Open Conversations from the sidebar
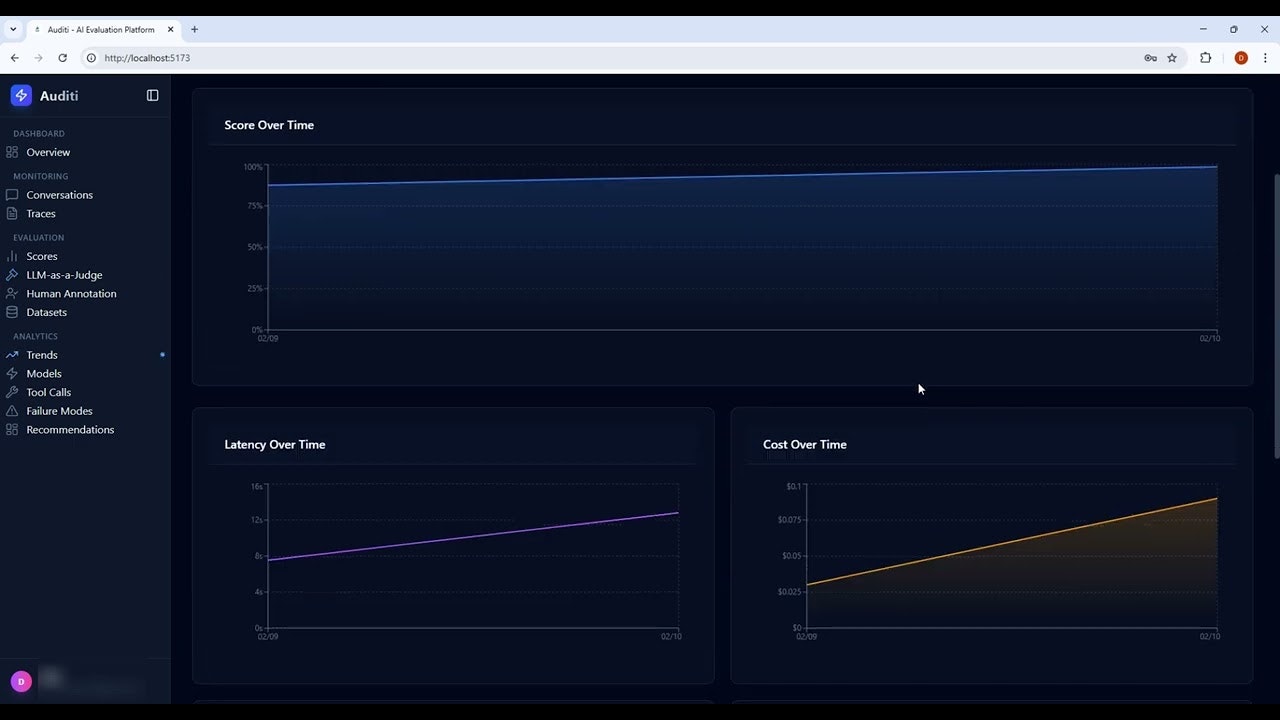1280x720 pixels. tap(59, 195)
